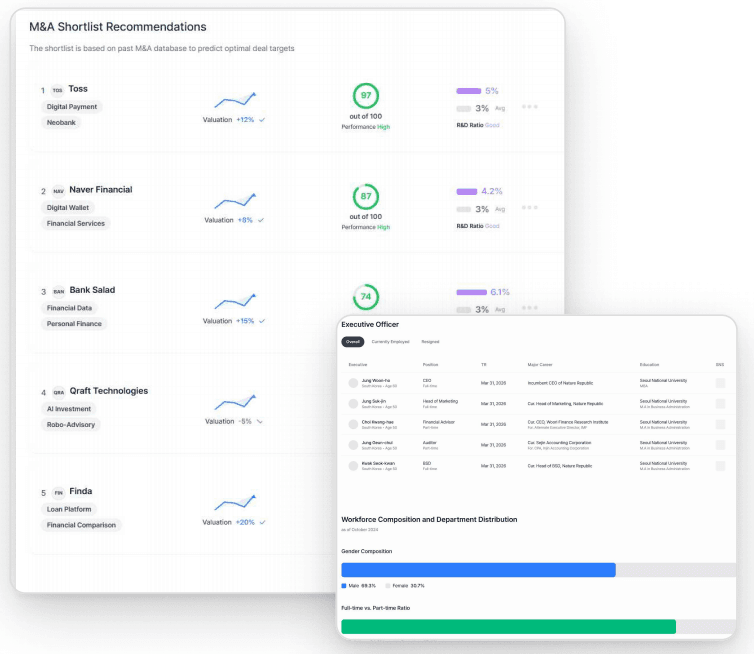Viewport: 754px width, 654px height.
Task: Click Choi Kwang-hae's avatar
Action: [x=353, y=424]
